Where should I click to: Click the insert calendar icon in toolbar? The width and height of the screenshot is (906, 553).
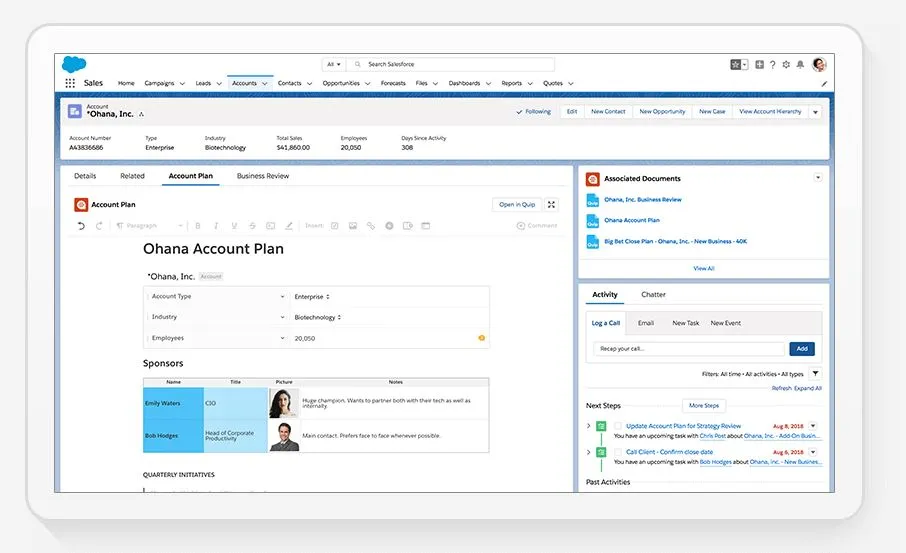[426, 226]
